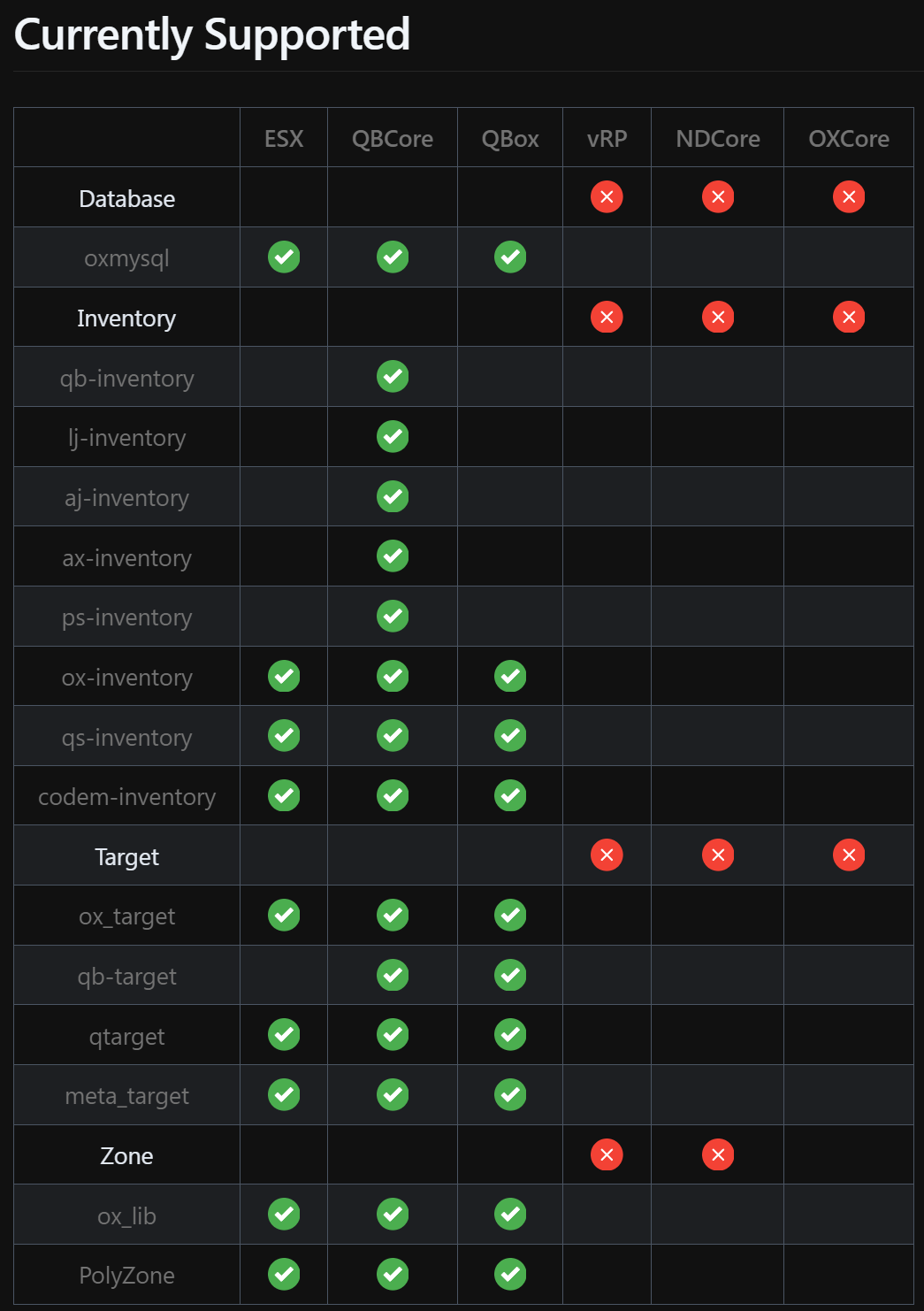Click the qb-inventory QBCore green checkmark

point(393,377)
